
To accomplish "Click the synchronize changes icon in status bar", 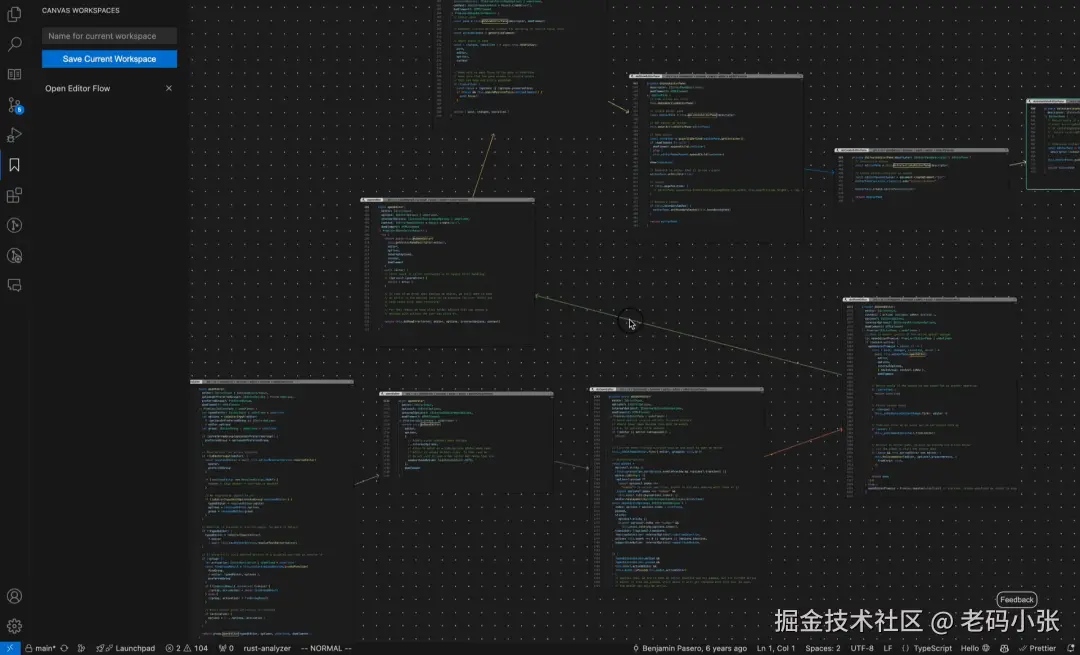I will click(x=64, y=648).
